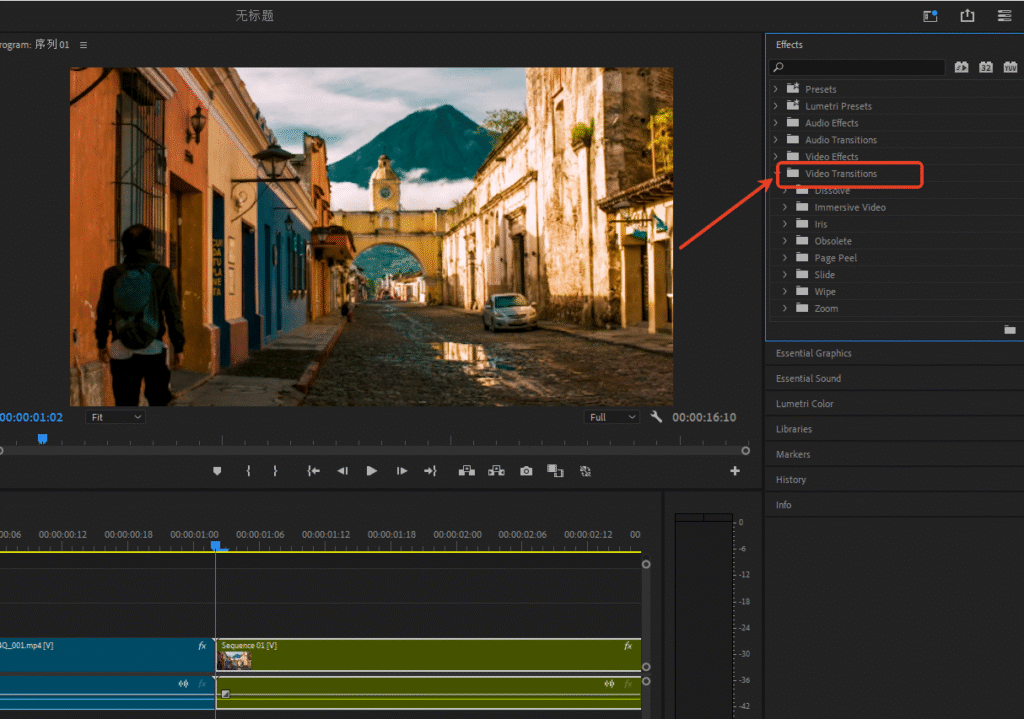Open the History panel
Image resolution: width=1024 pixels, height=719 pixels.
pyautogui.click(x=790, y=479)
